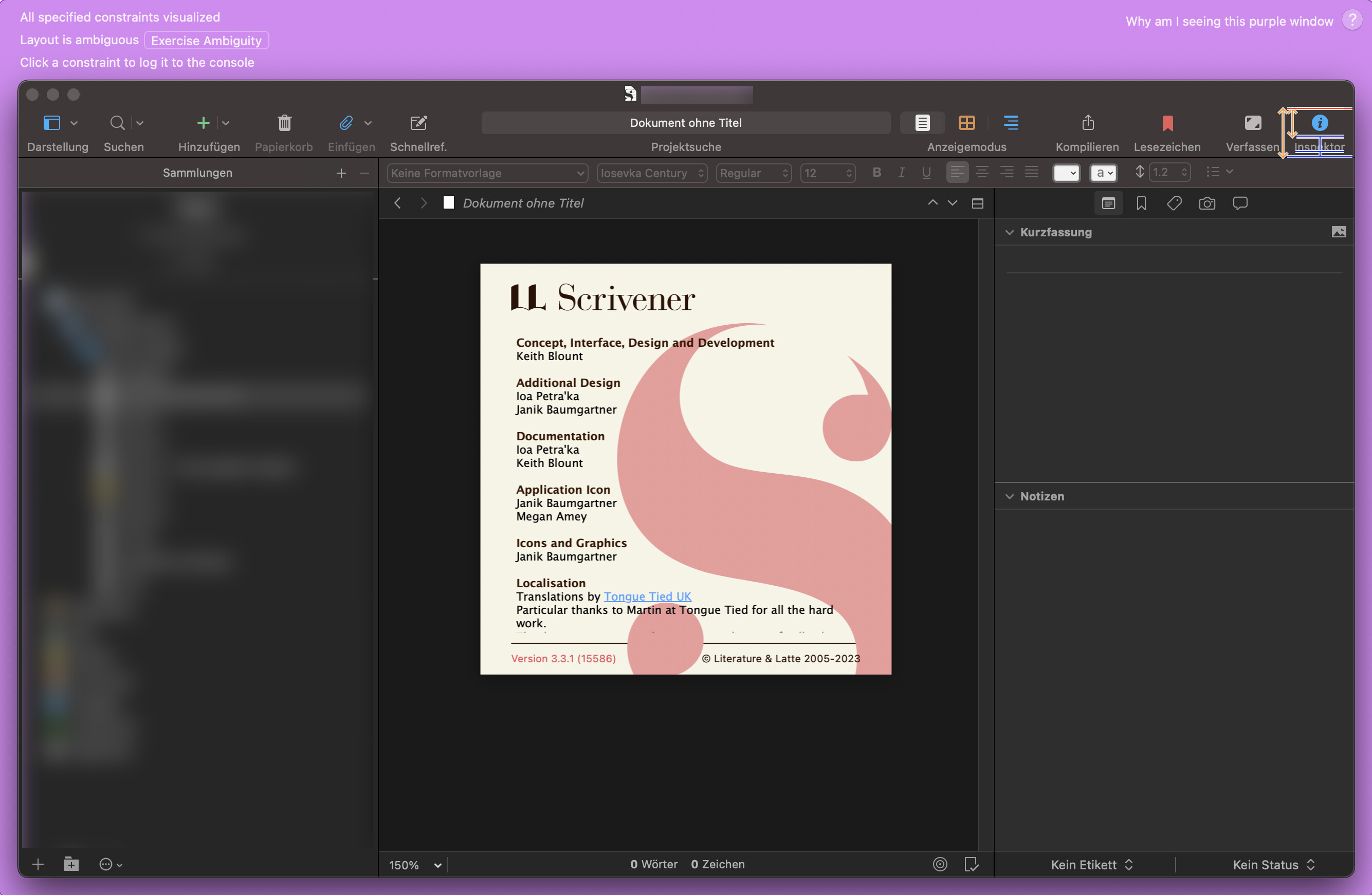Viewport: 1372px width, 895px height.
Task: Remove collection with minus button
Action: pos(364,173)
